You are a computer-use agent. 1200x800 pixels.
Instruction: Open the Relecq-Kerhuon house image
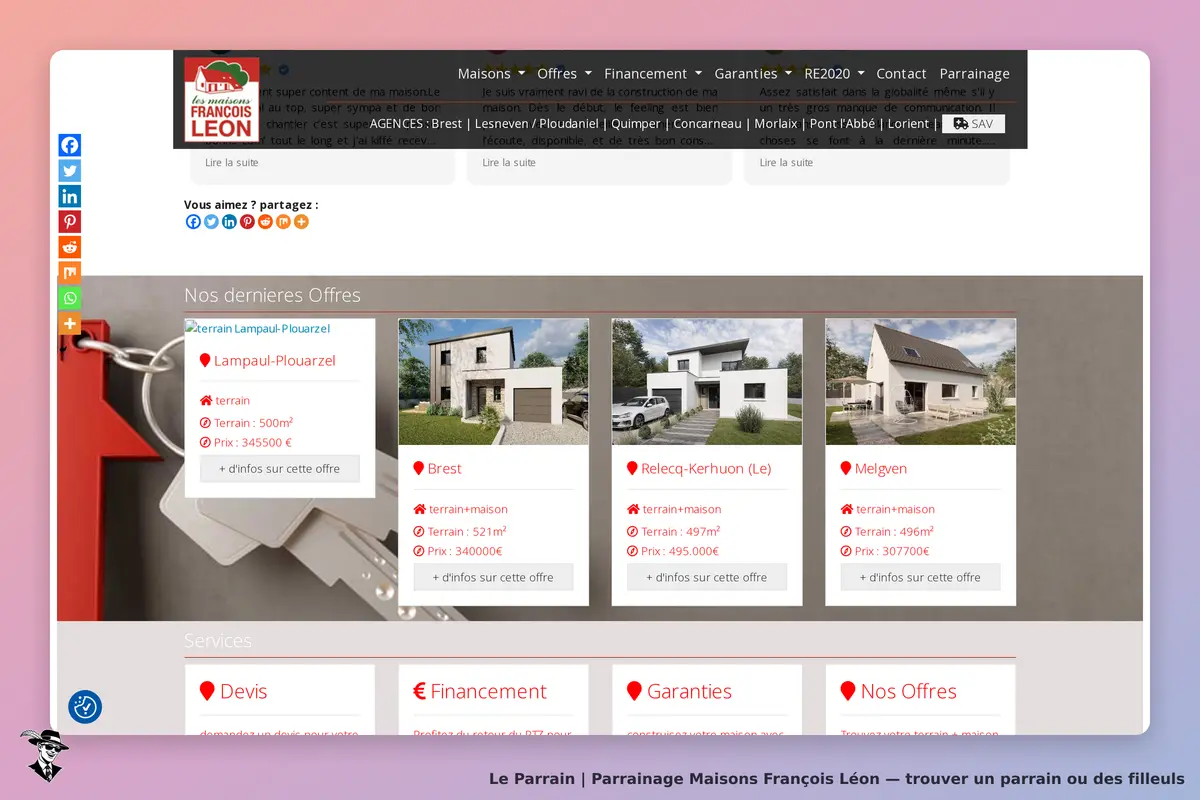(x=707, y=382)
